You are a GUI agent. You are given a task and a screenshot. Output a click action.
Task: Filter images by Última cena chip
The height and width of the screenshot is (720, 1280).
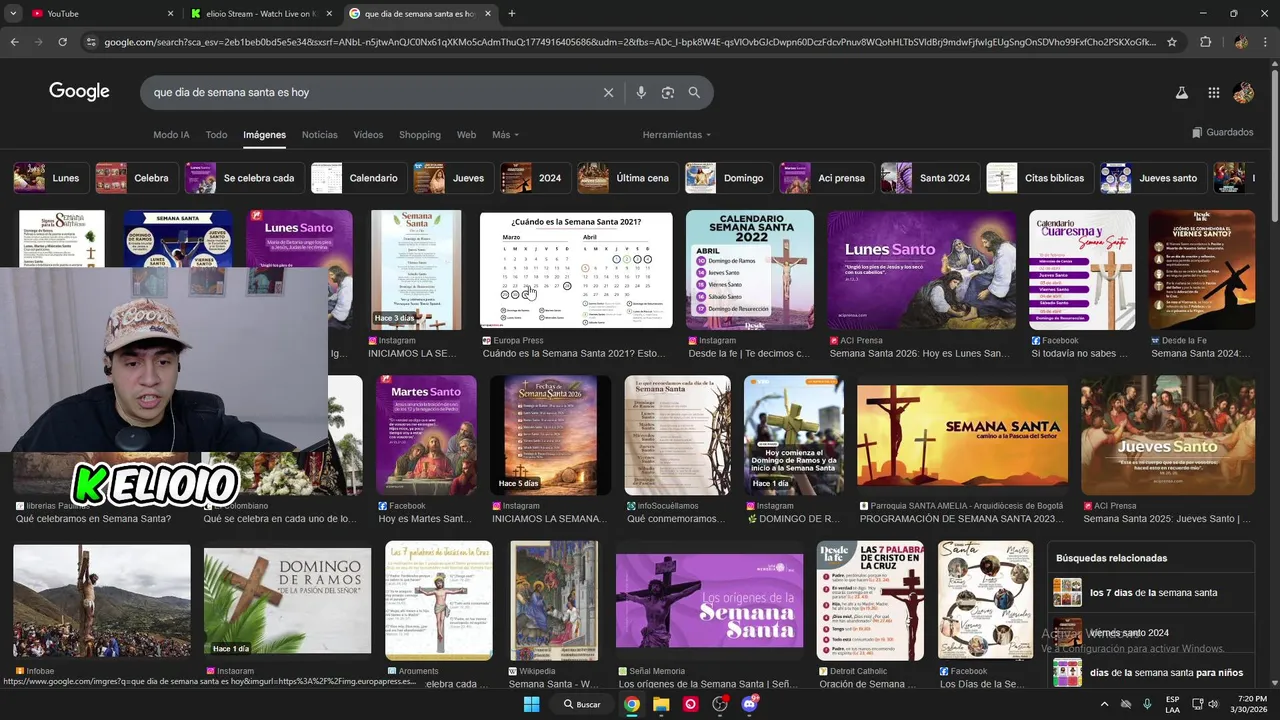(x=628, y=178)
